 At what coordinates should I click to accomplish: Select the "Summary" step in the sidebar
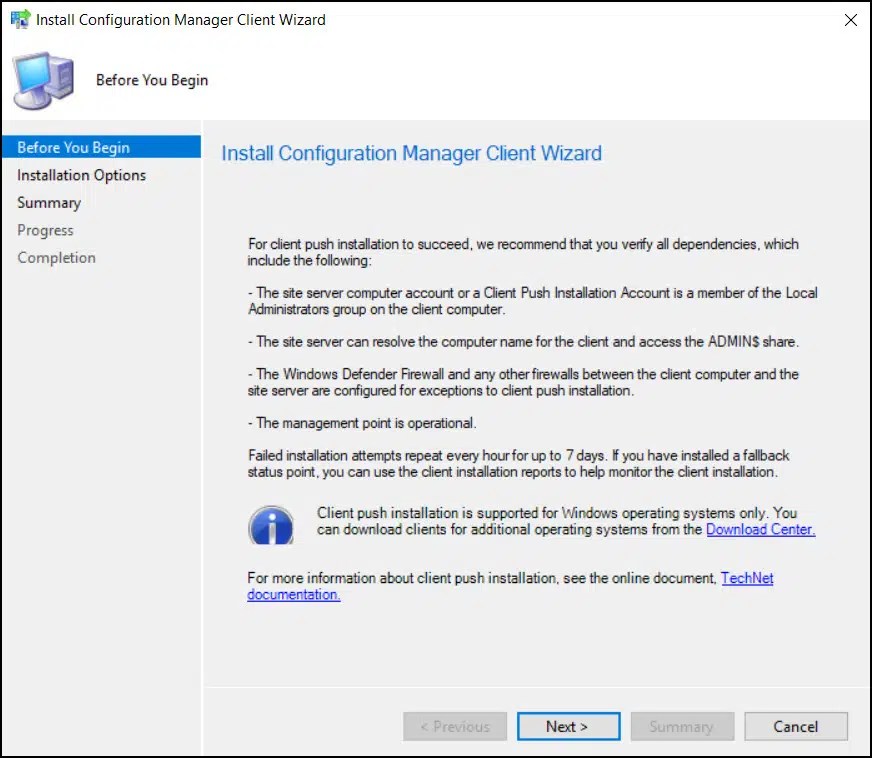point(49,202)
